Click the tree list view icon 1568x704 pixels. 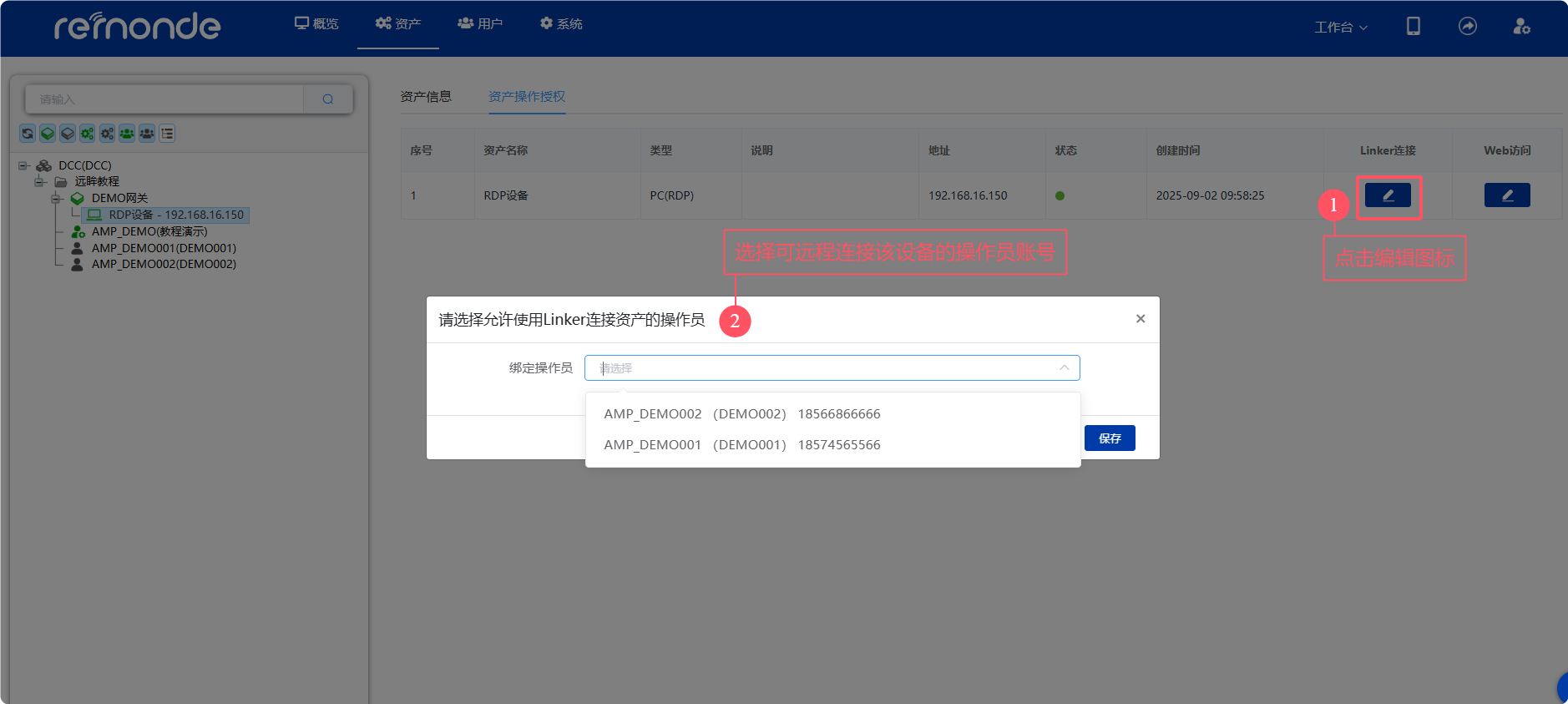(x=167, y=134)
